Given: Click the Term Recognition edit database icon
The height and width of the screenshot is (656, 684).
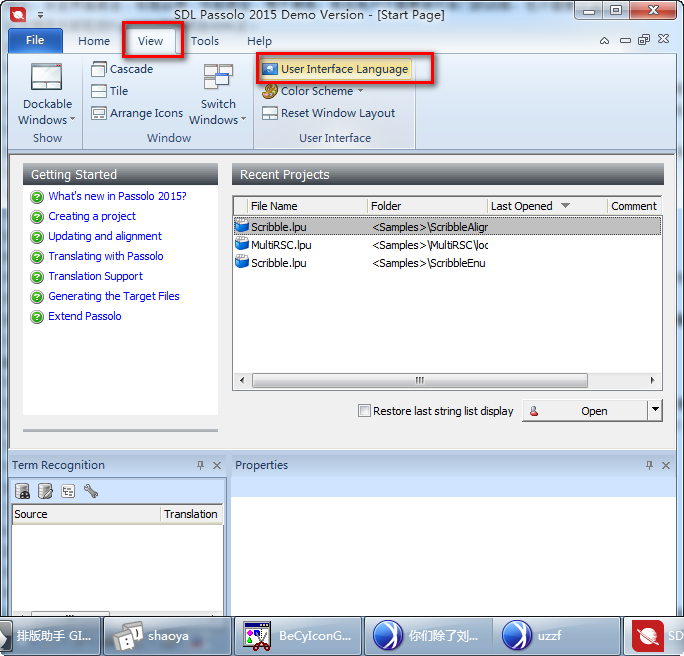Looking at the screenshot, I should click(x=45, y=491).
